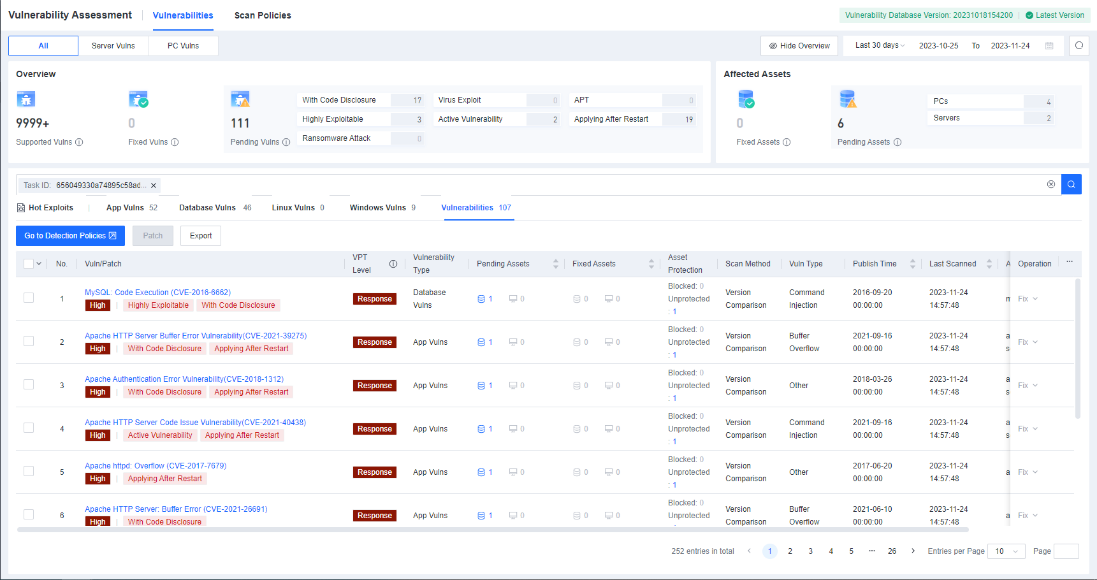Click the blue search magnifier button
Image resolution: width=1097 pixels, height=580 pixels.
1071,184
